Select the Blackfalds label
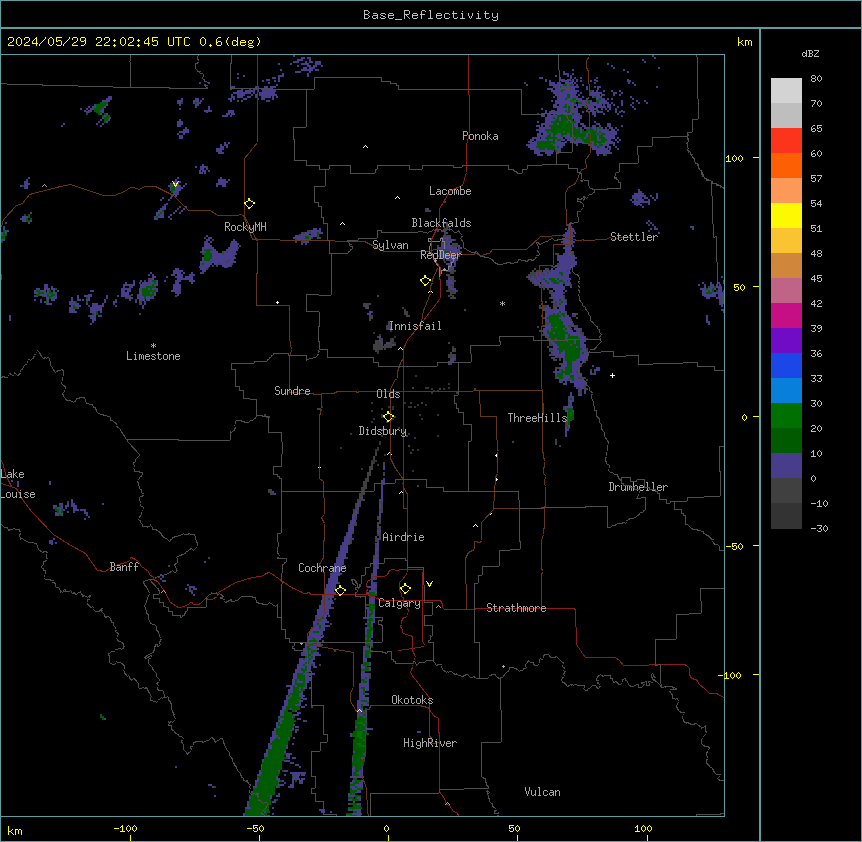862x842 pixels. click(441, 223)
